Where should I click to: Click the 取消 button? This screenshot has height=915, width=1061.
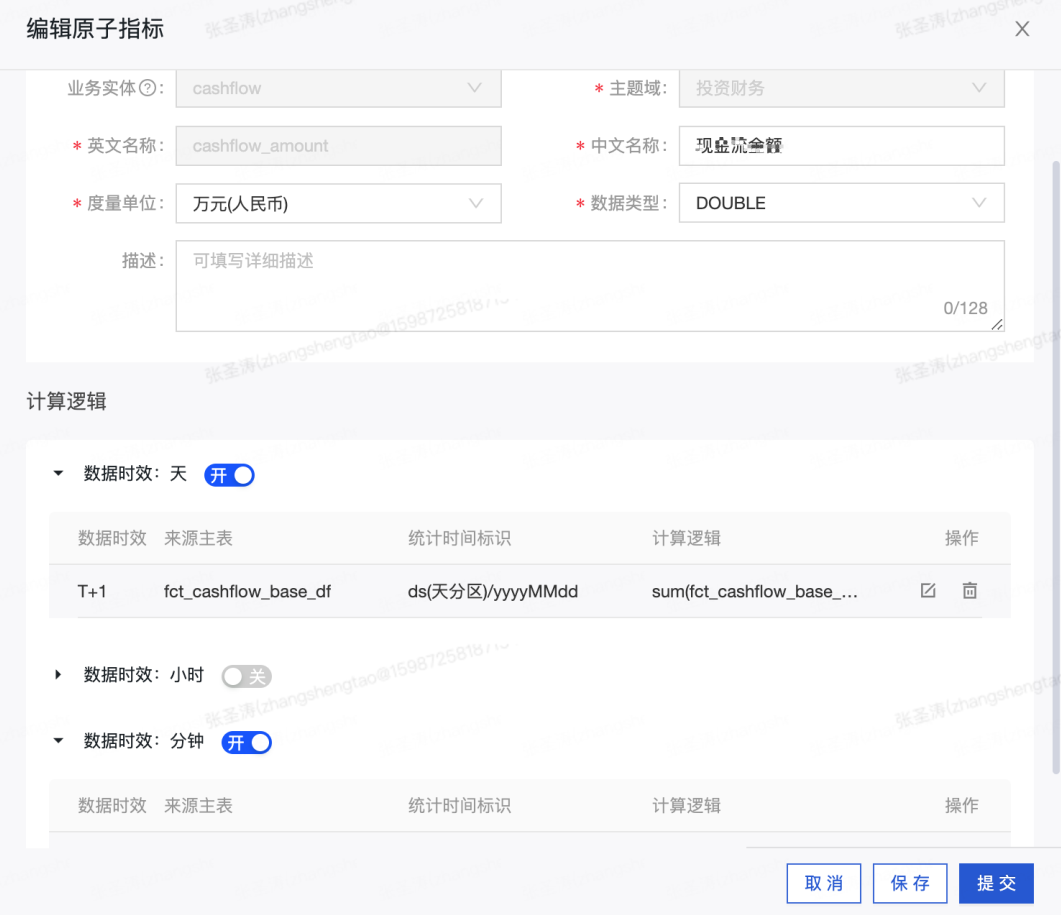tap(824, 883)
